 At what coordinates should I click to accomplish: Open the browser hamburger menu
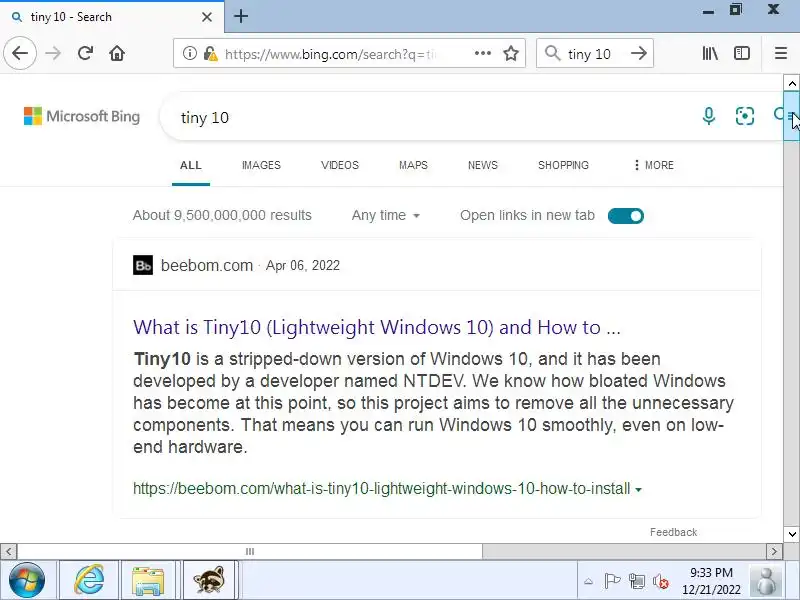pyautogui.click(x=781, y=53)
